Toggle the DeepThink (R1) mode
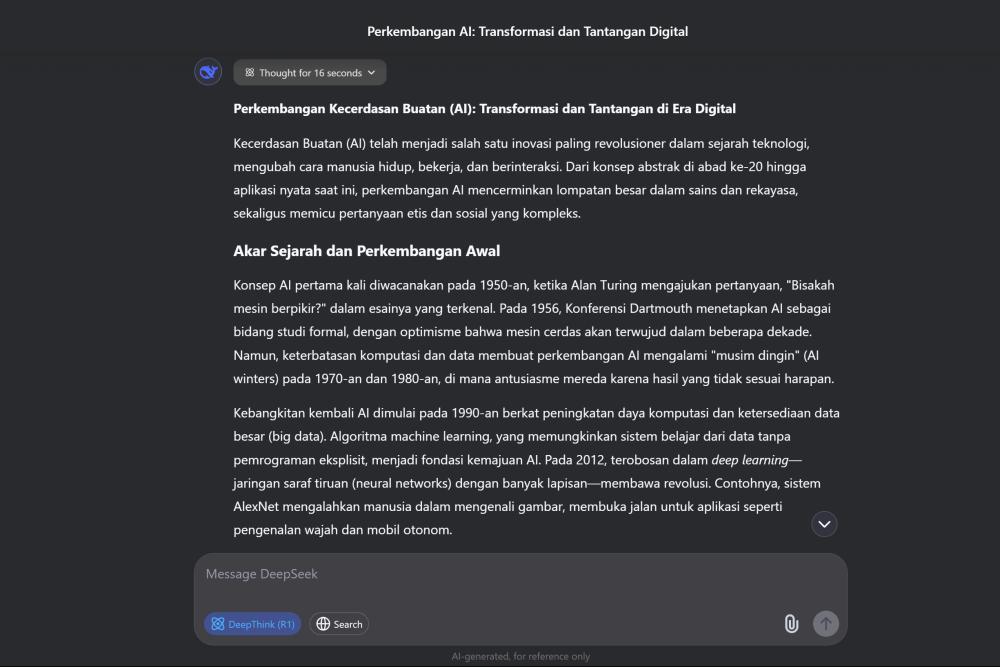1000x667 pixels. pos(253,624)
